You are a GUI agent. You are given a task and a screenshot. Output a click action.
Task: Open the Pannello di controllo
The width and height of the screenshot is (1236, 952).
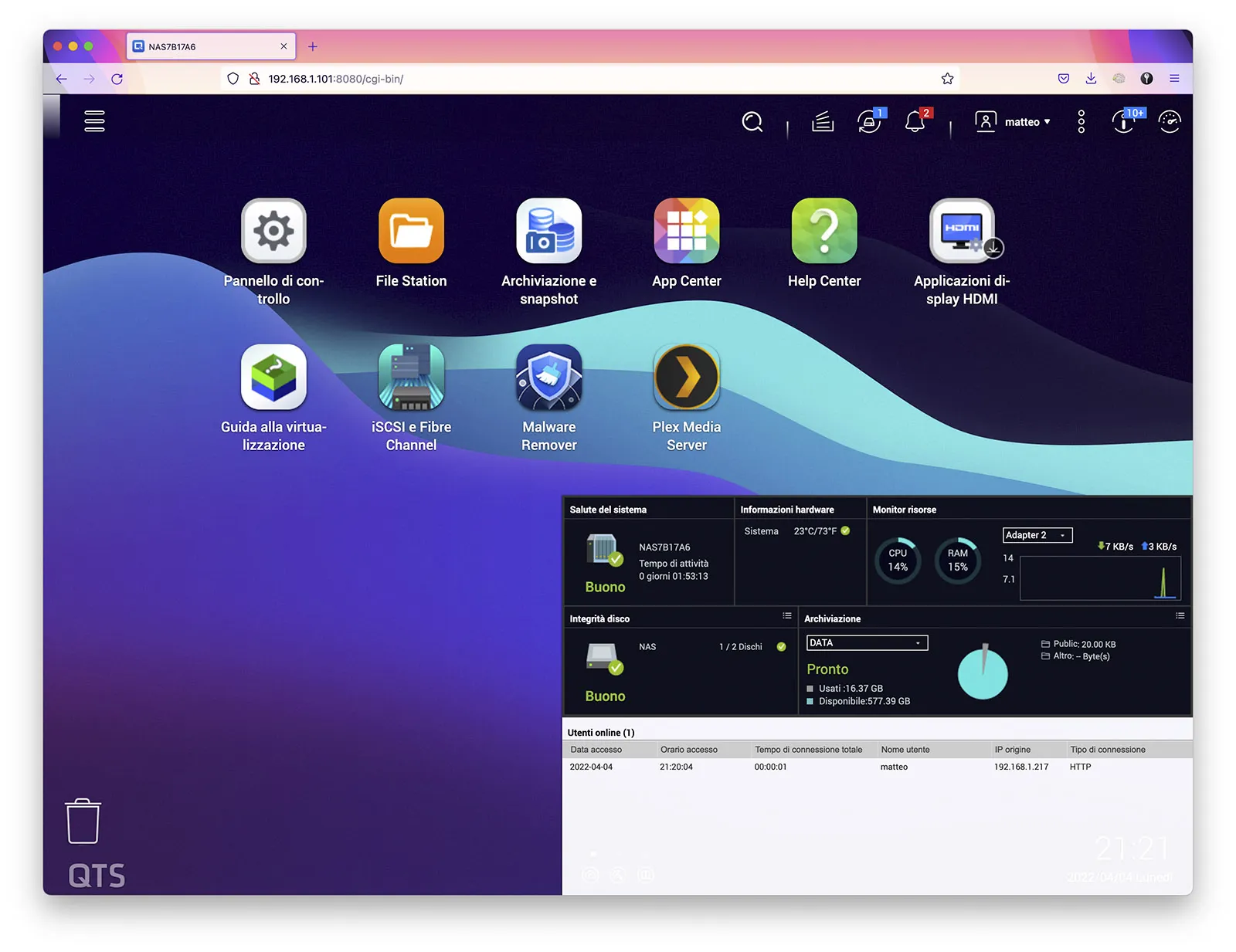point(273,232)
